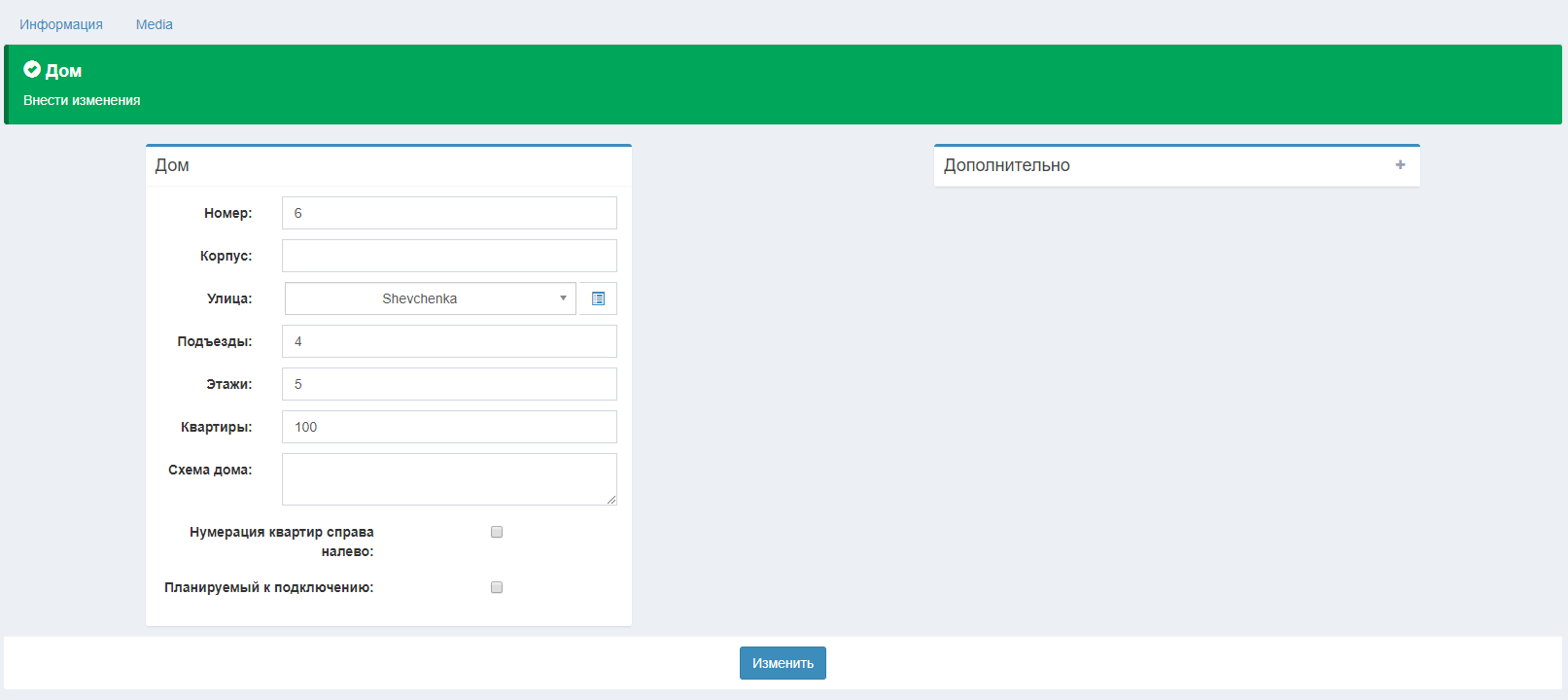
Task: Click the checkmark icon beside Дом heading
Action: click(x=32, y=70)
